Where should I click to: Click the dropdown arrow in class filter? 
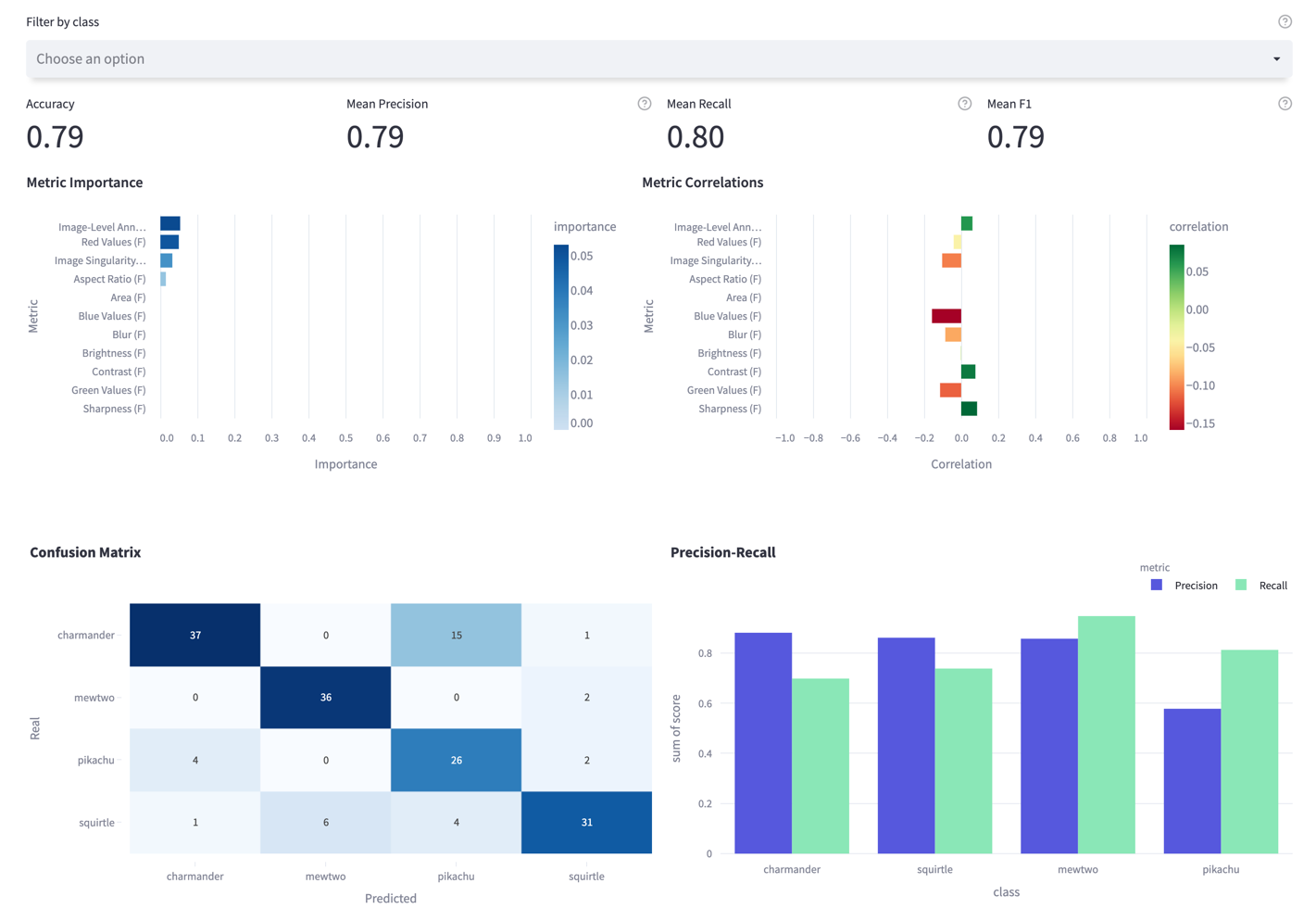(1276, 59)
